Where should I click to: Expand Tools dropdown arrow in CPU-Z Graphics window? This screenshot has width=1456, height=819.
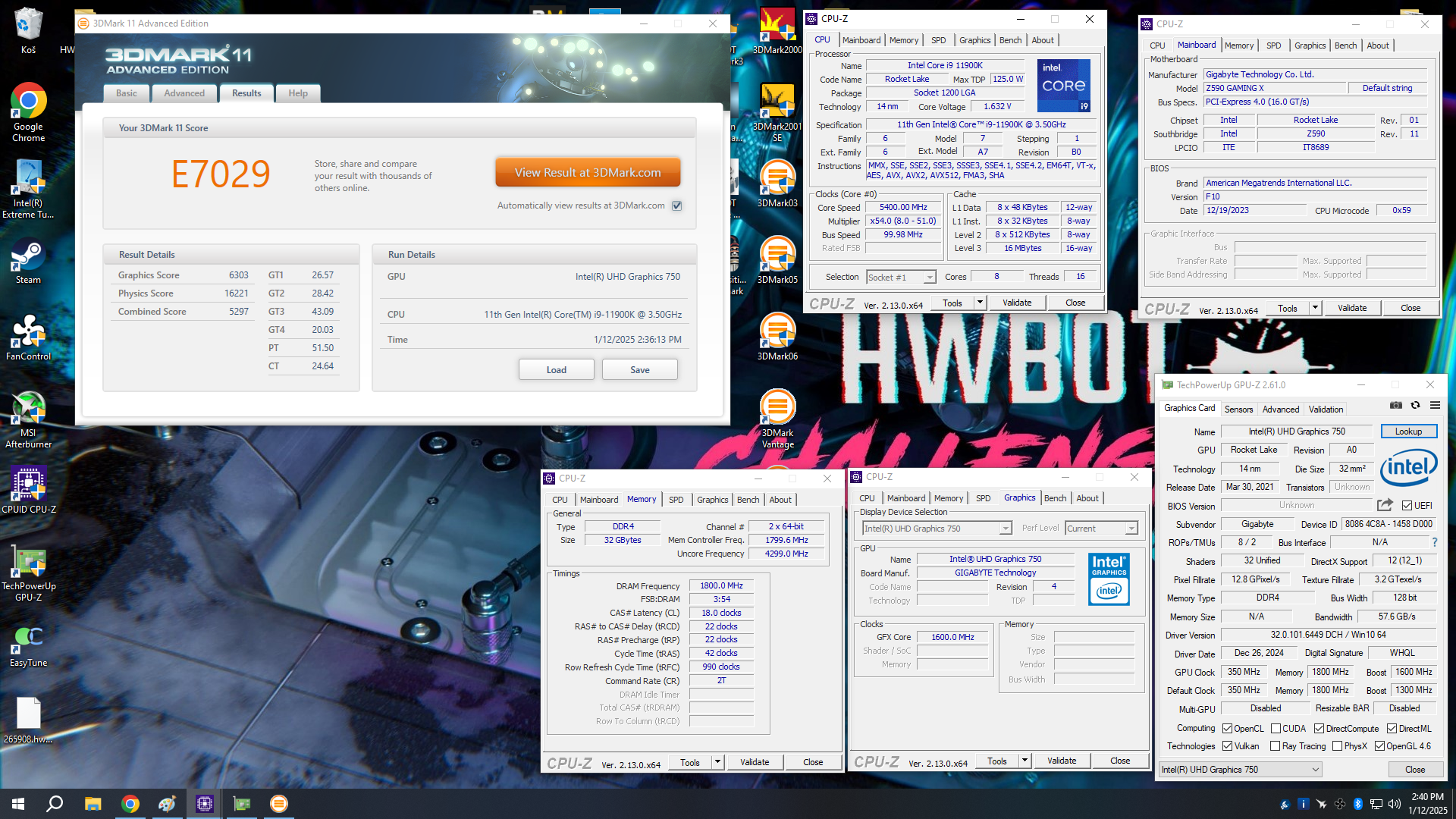[1024, 761]
